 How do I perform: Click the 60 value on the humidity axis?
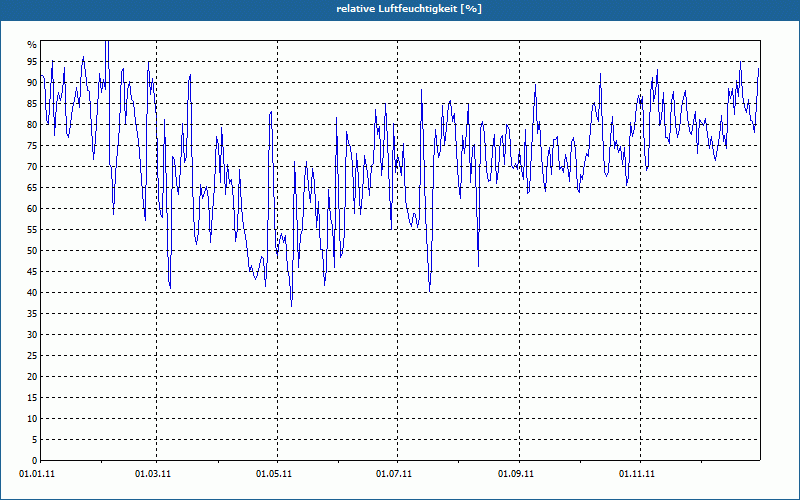32,209
